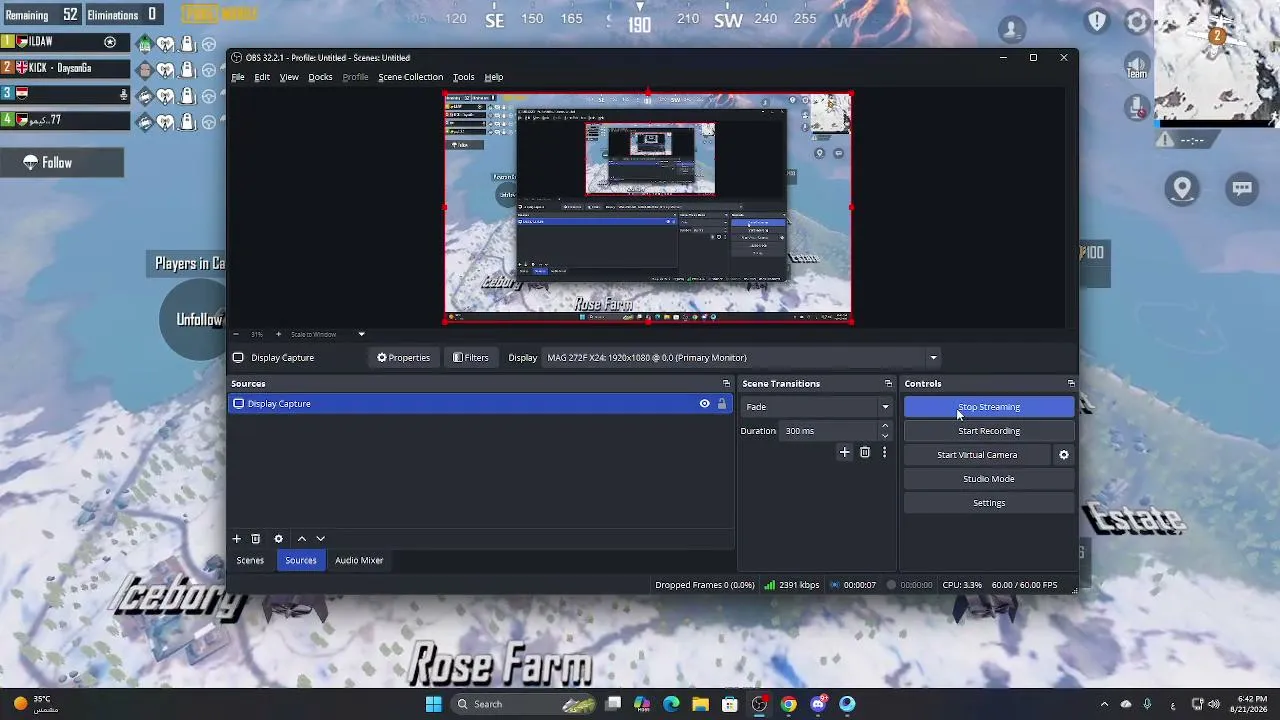
Task: Add a new source with the plus icon
Action: click(x=237, y=539)
